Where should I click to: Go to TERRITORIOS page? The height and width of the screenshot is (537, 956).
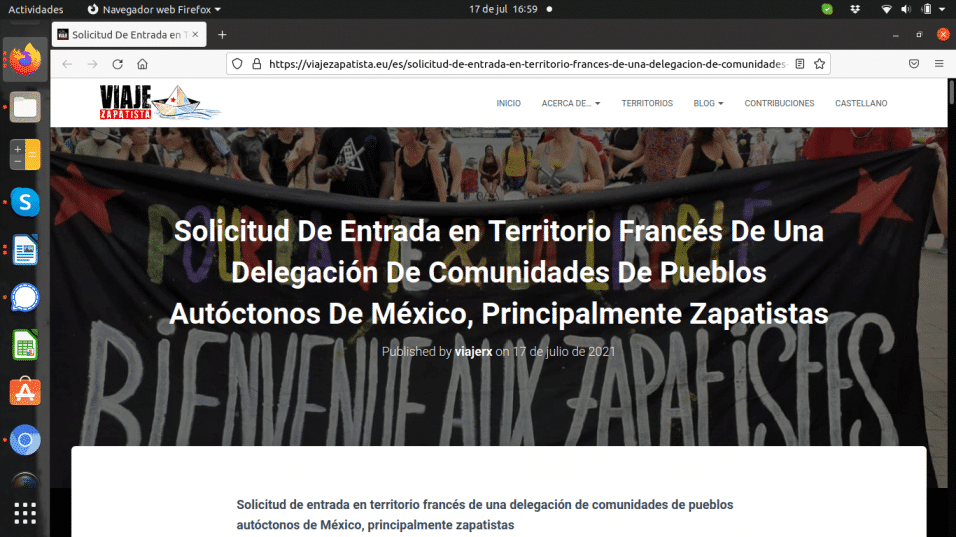pyautogui.click(x=647, y=104)
